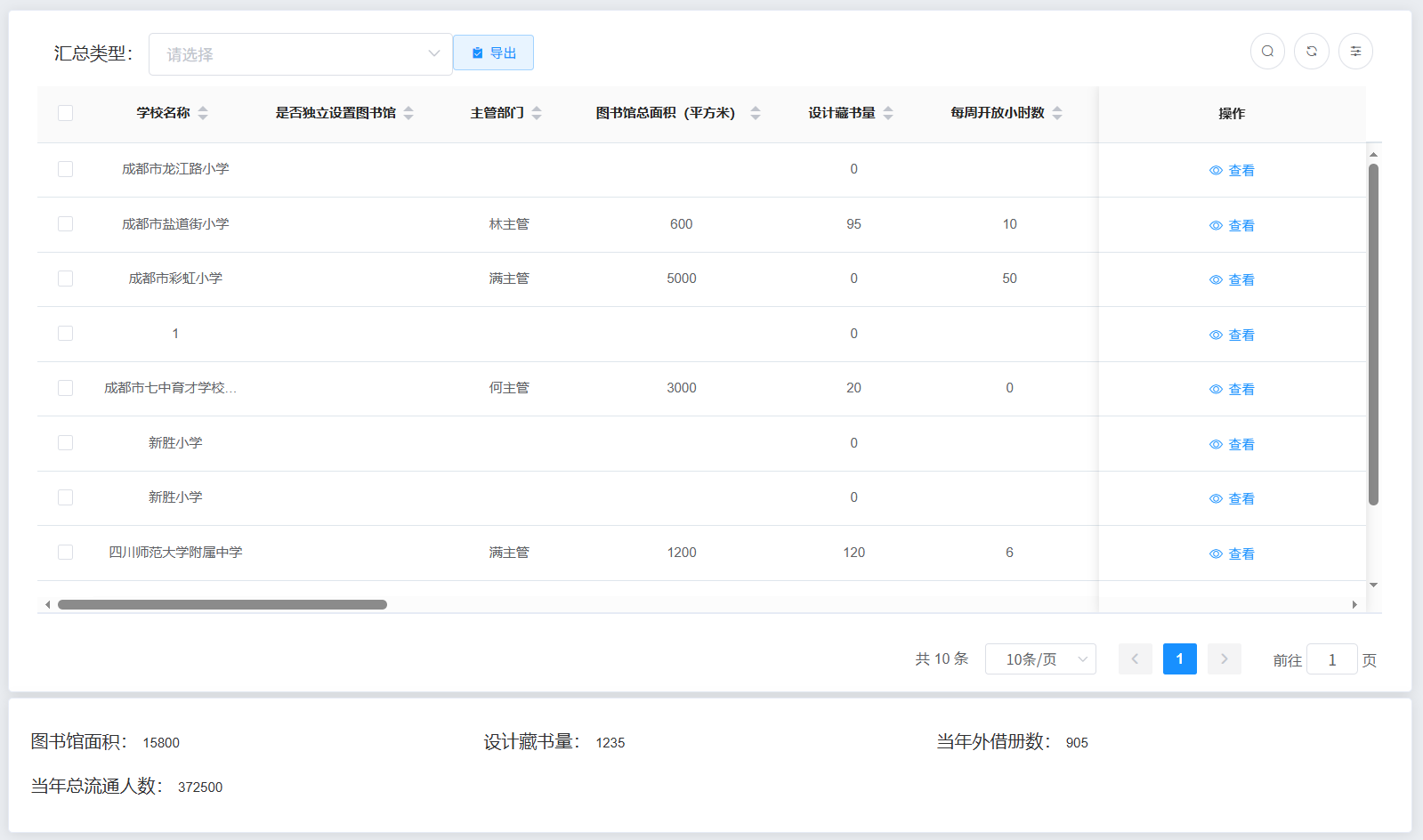
Task: Click page number 1 in pagination
Action: point(1179,659)
